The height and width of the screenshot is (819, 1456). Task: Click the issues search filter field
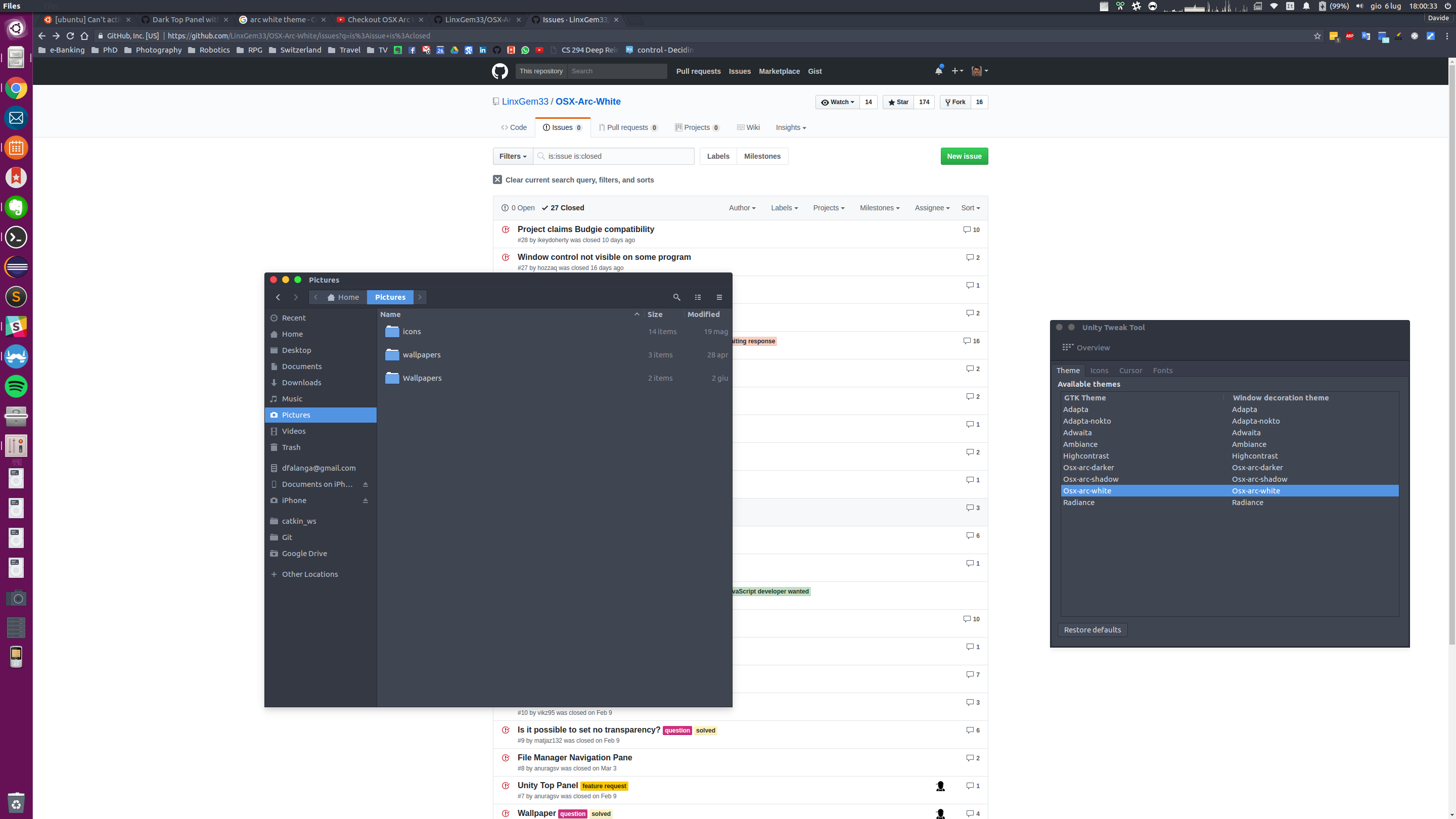pyautogui.click(x=616, y=157)
